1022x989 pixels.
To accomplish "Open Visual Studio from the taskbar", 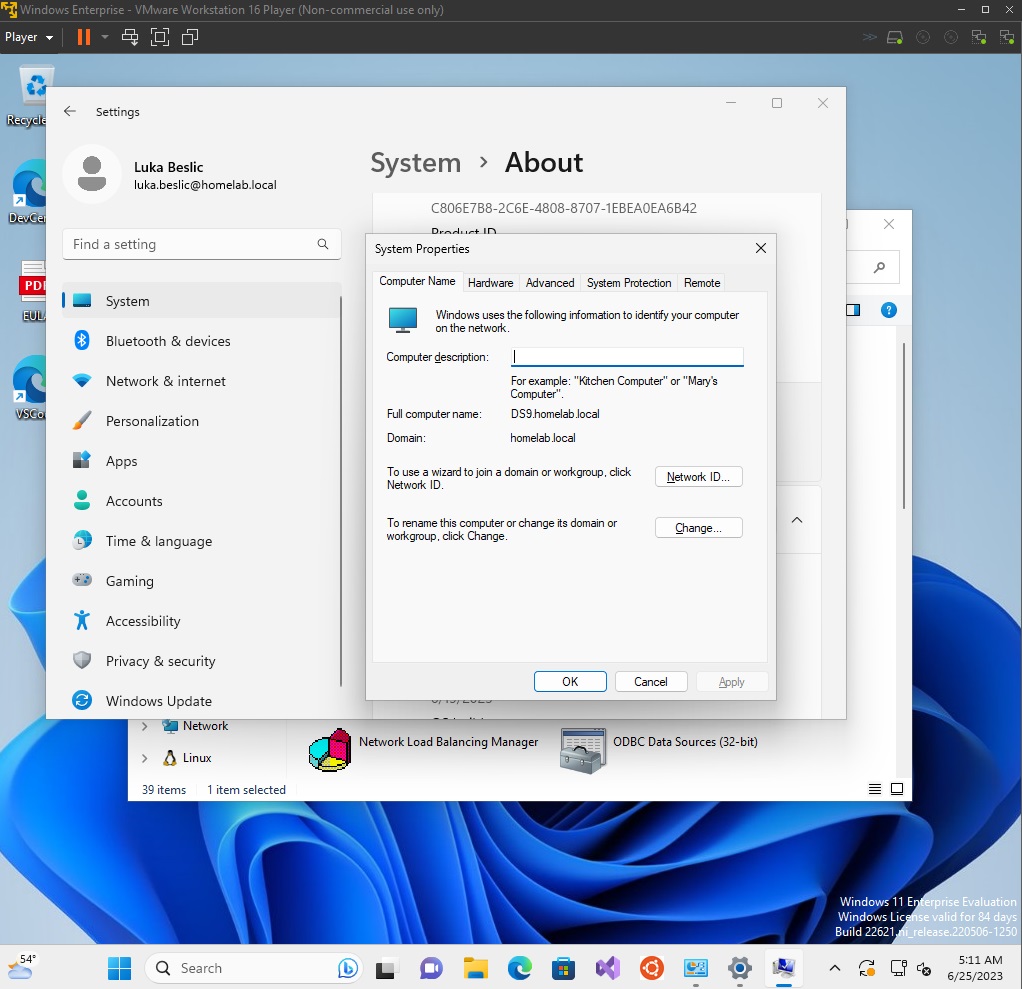I will click(x=607, y=968).
